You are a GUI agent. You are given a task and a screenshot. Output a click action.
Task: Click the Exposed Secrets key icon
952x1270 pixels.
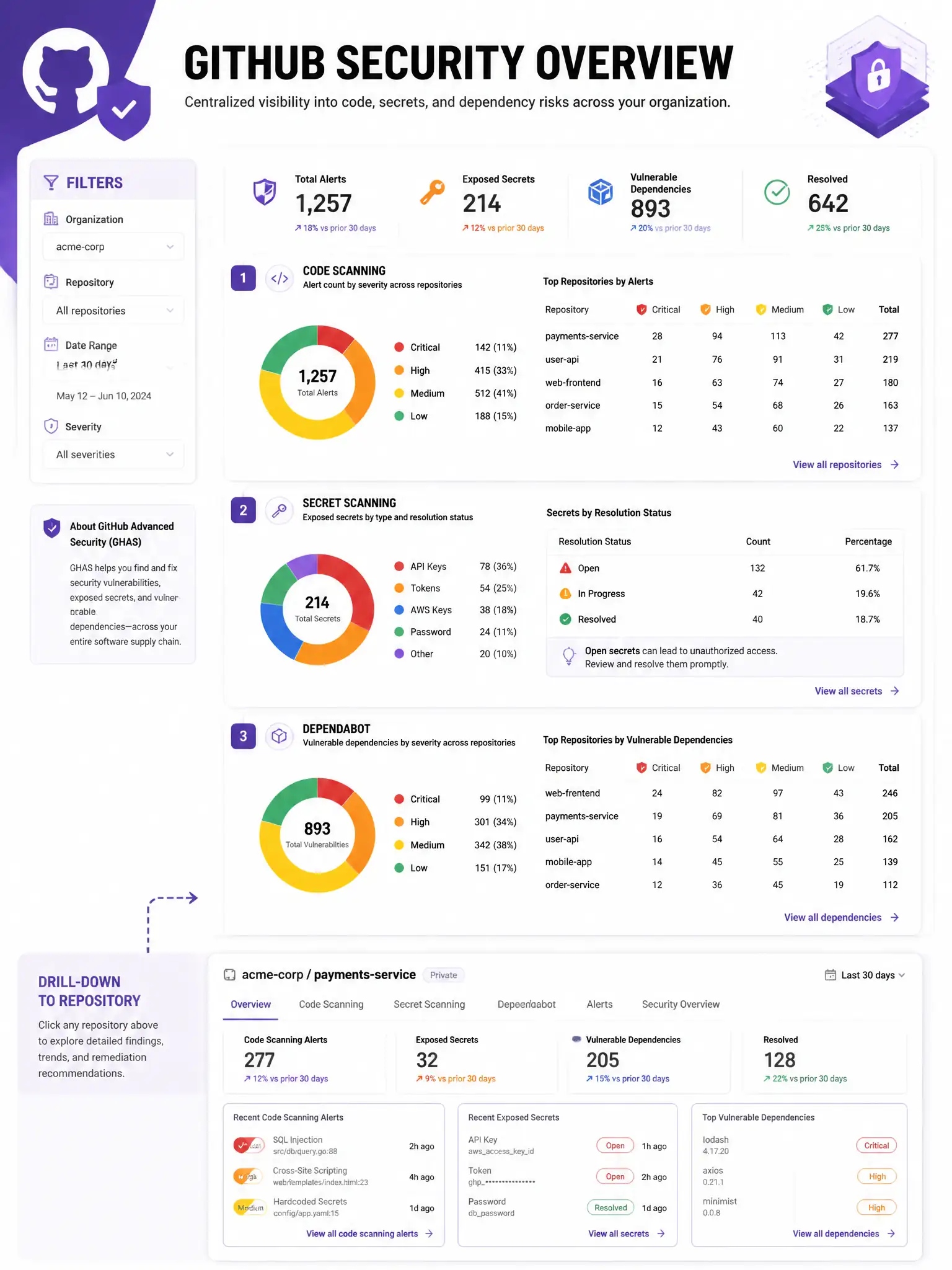coord(433,192)
